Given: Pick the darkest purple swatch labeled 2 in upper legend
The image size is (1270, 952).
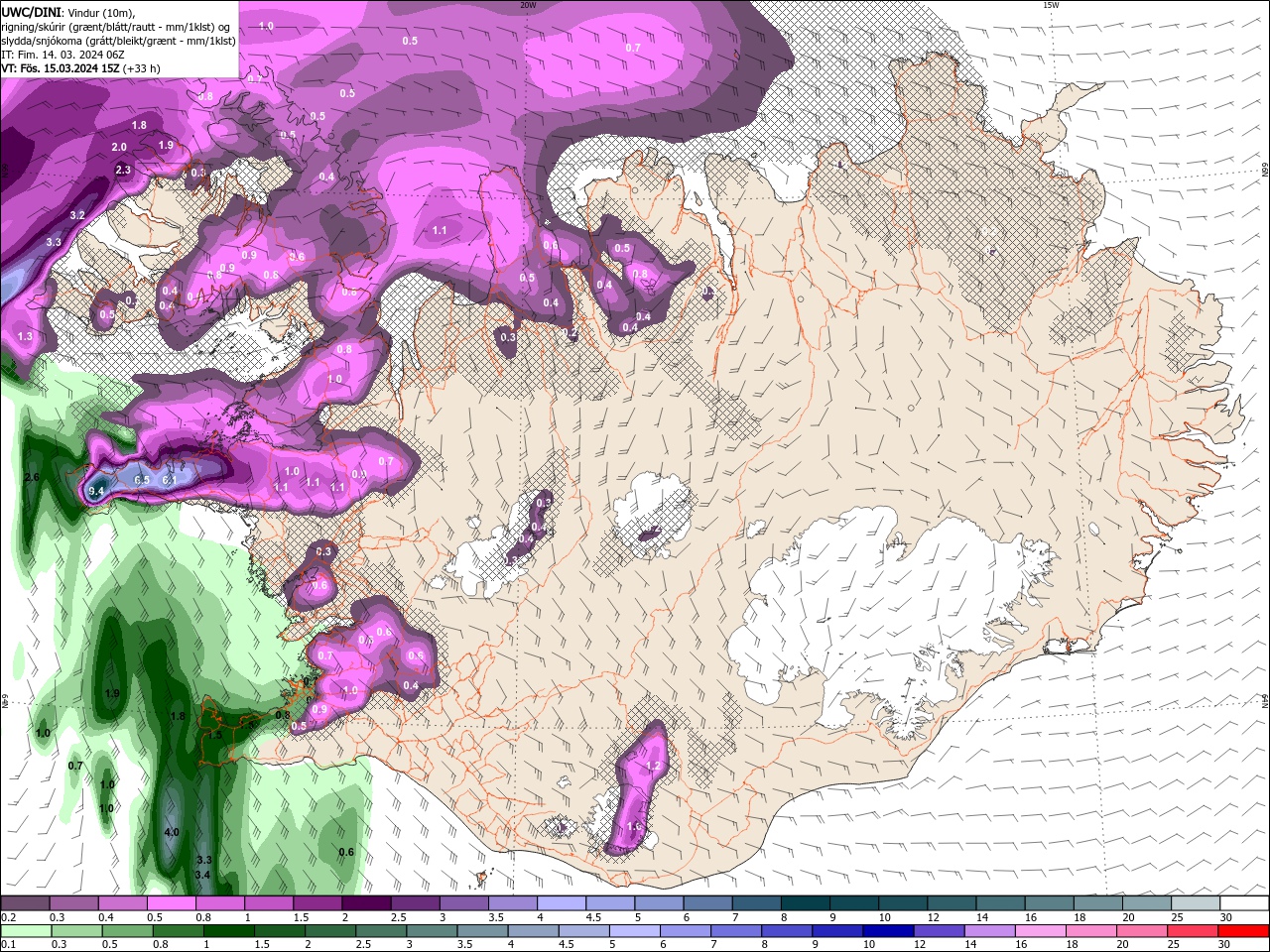Looking at the screenshot, I should (366, 903).
